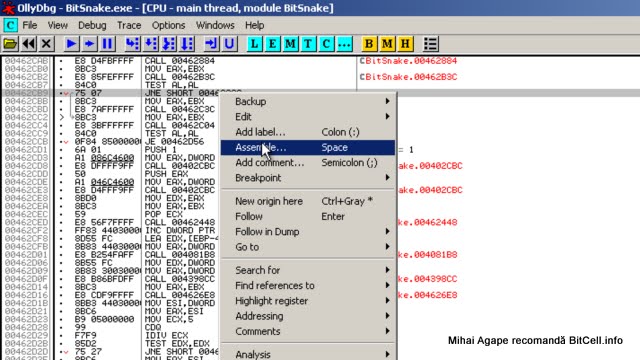Select the CALL 004081B8 instruction
This screenshot has width=640, height=360.
pyautogui.click(x=180, y=255)
